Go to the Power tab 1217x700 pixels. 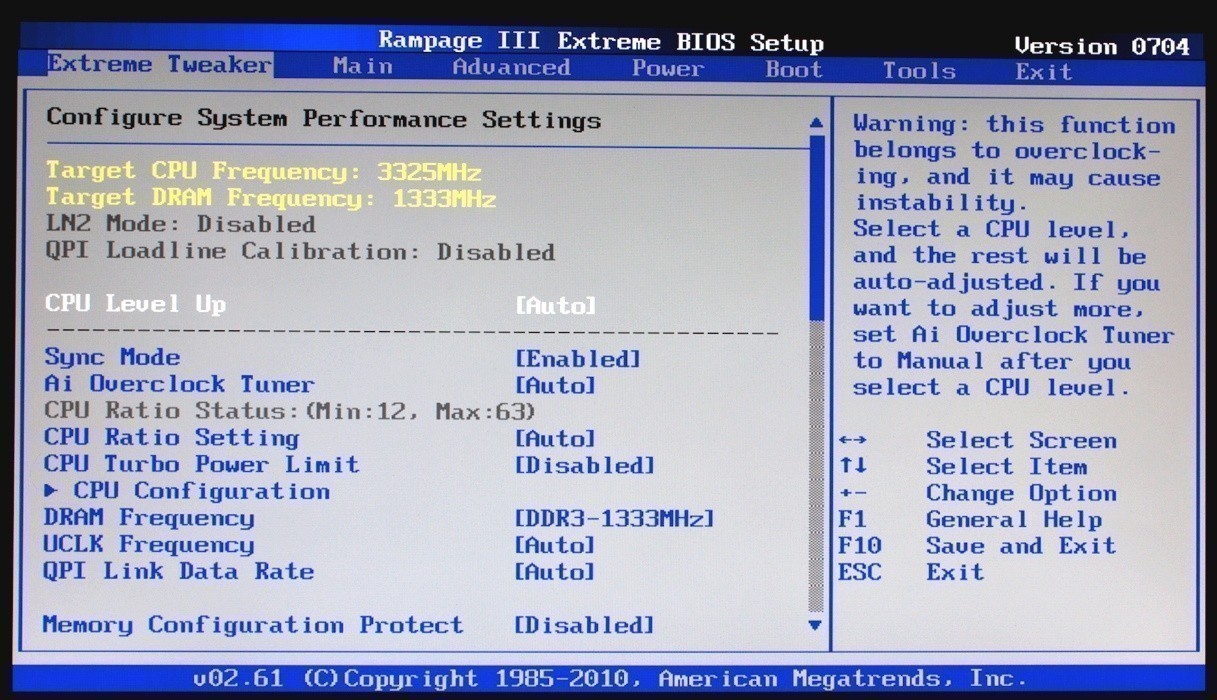pyautogui.click(x=667, y=69)
